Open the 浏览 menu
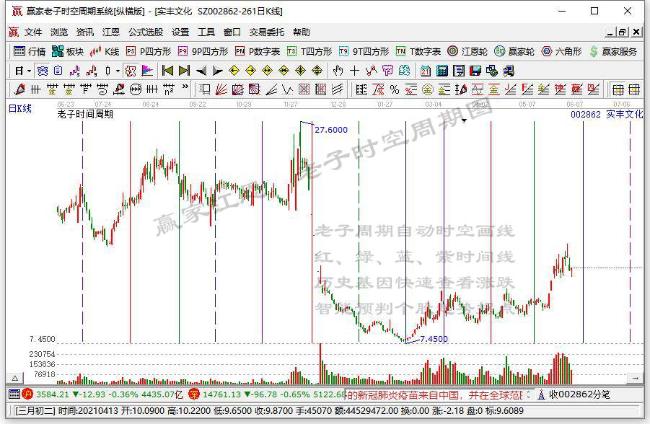The width and height of the screenshot is (650, 424). [59, 32]
